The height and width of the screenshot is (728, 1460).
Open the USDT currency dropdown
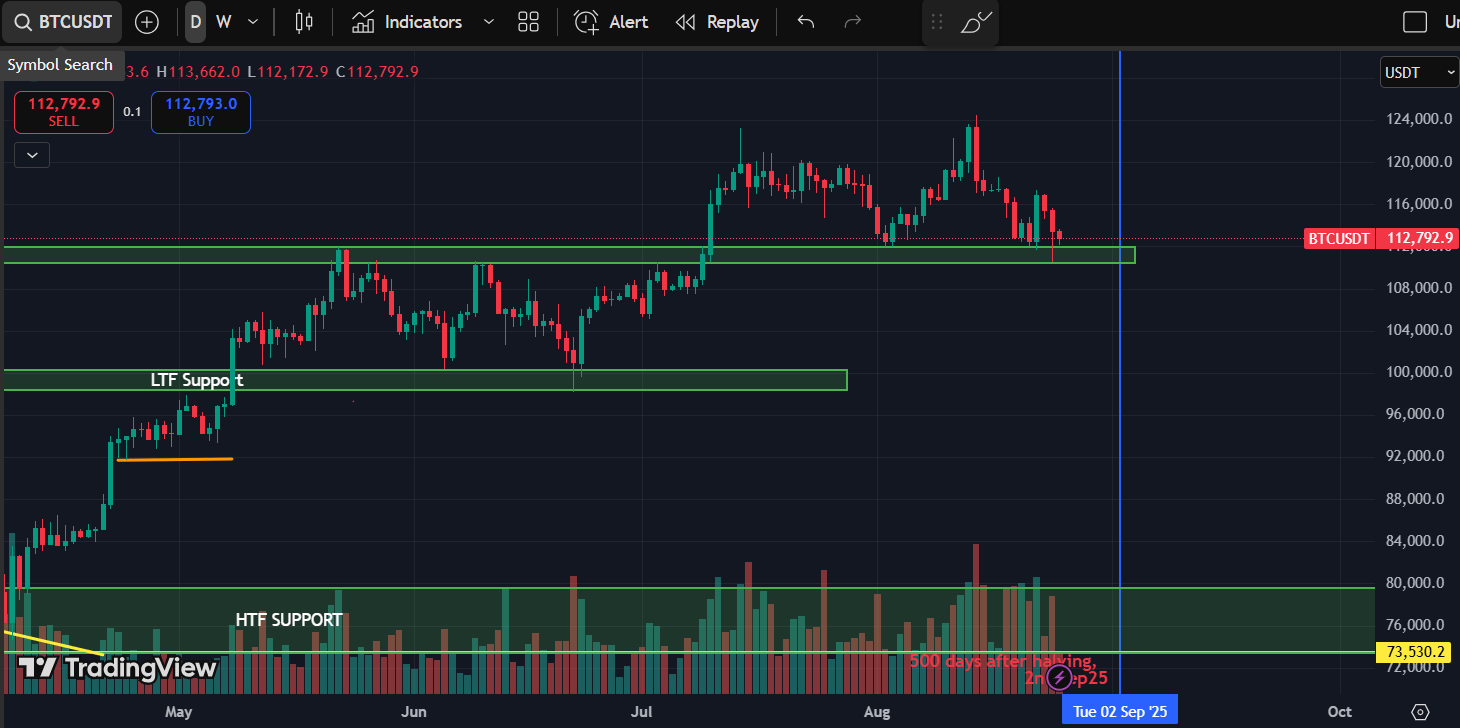tap(1420, 72)
